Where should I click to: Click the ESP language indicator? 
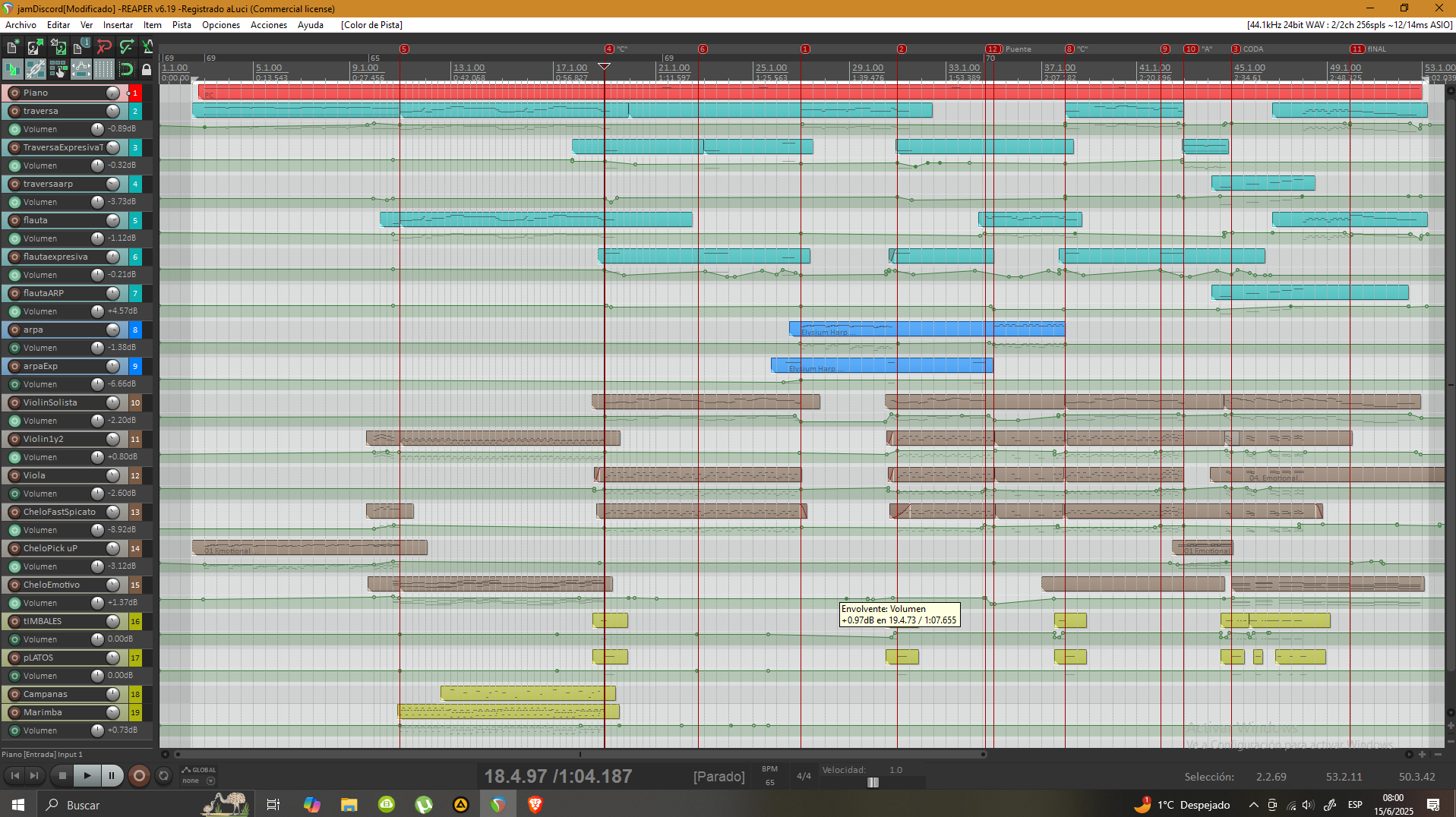(x=1355, y=805)
